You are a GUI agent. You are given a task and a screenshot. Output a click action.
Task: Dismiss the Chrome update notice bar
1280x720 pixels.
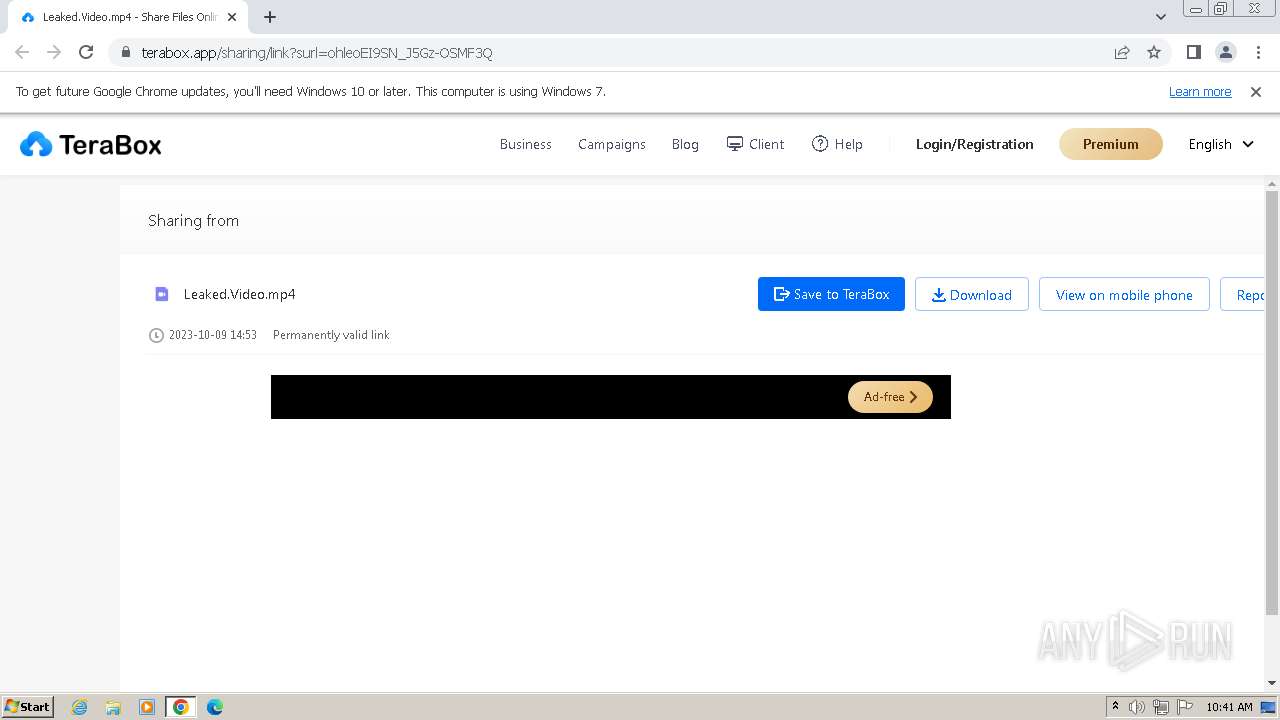[1256, 91]
